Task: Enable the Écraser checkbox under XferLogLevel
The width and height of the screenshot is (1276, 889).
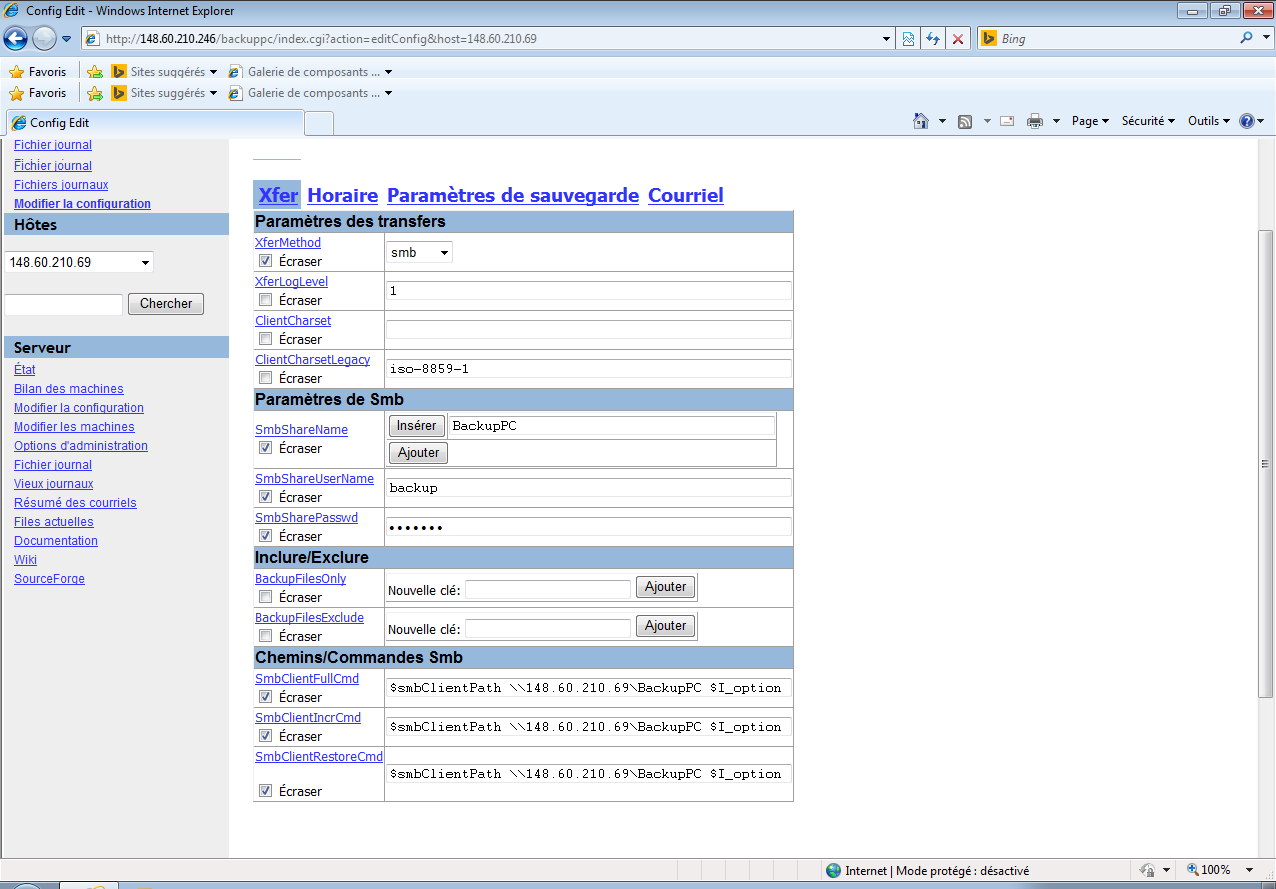Action: 265,300
